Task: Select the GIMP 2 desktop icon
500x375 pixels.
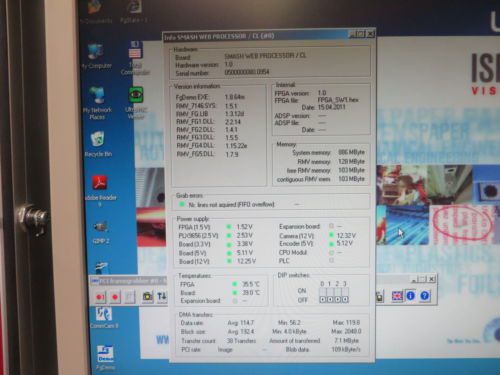Action: [101, 232]
